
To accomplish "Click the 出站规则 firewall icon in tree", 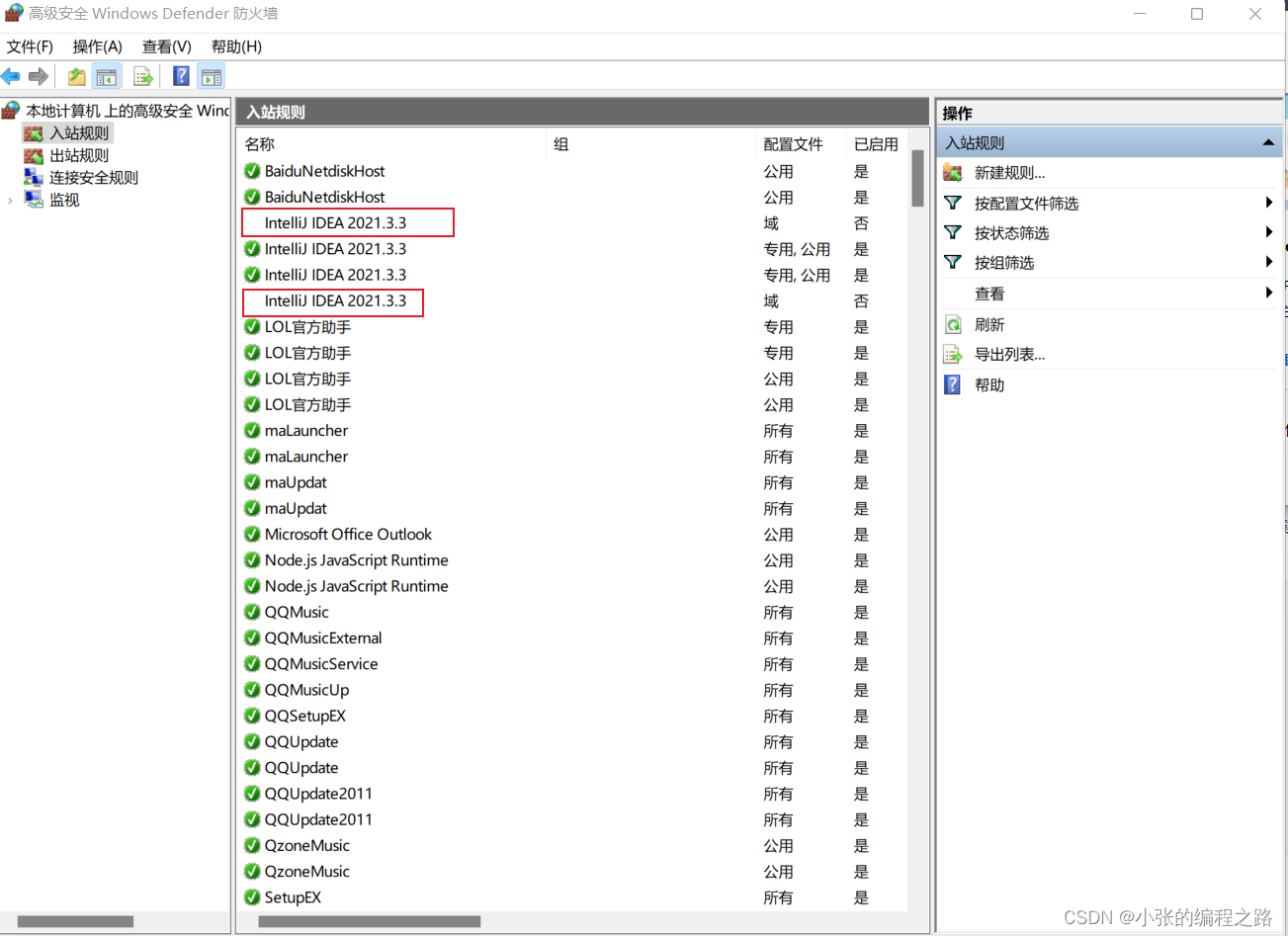I will point(34,155).
